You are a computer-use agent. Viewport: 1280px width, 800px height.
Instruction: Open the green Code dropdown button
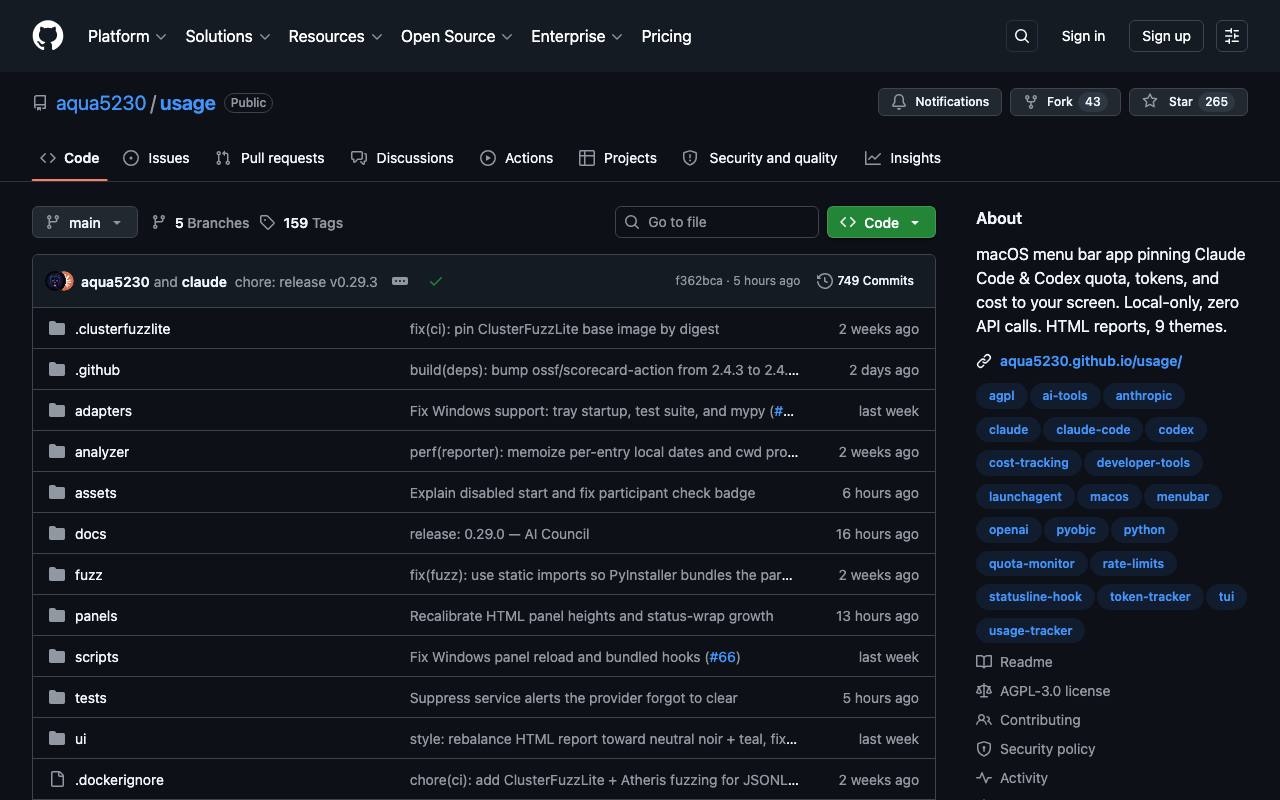[x=881, y=222]
